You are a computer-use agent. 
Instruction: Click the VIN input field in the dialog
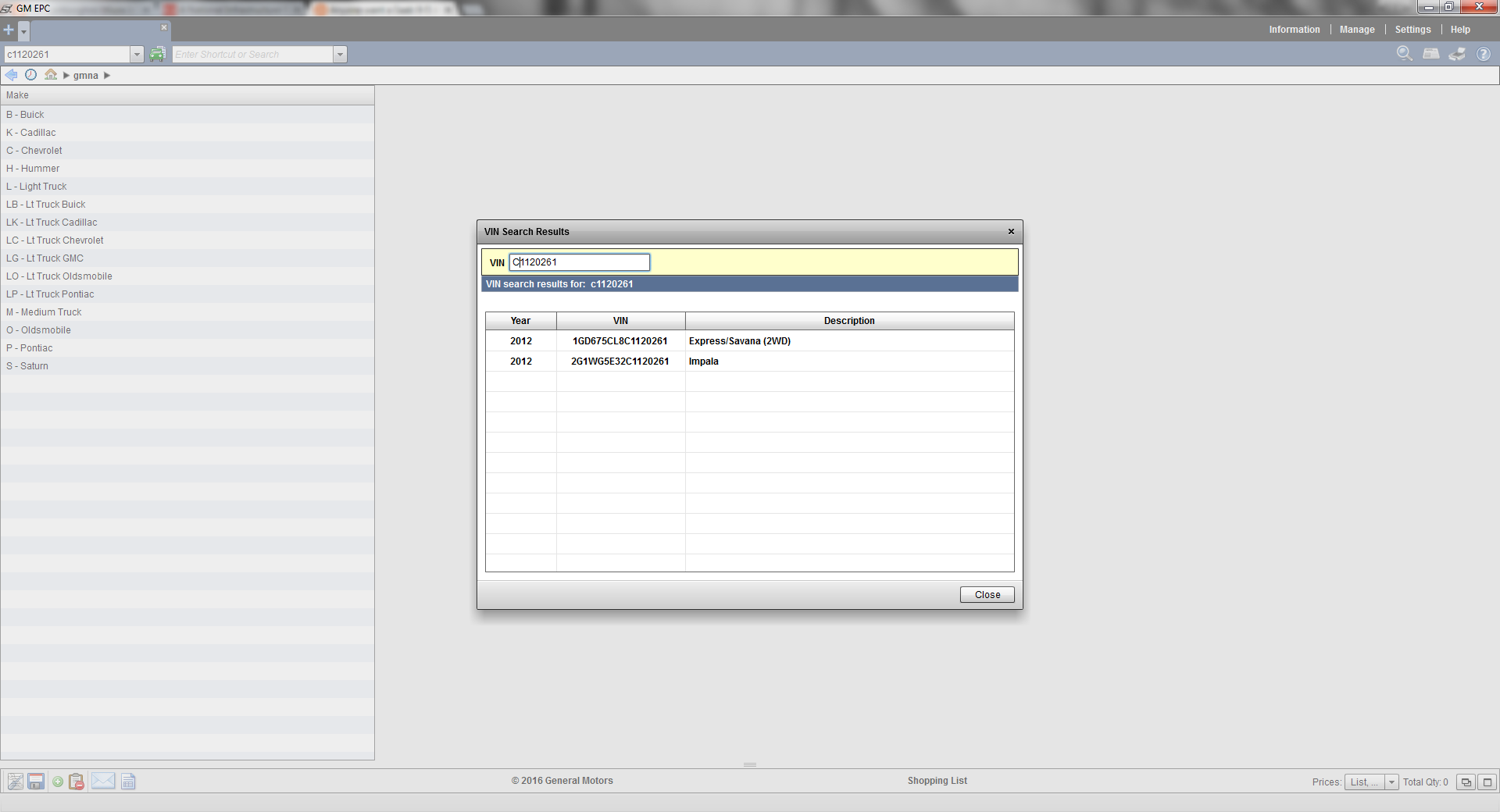coord(579,262)
